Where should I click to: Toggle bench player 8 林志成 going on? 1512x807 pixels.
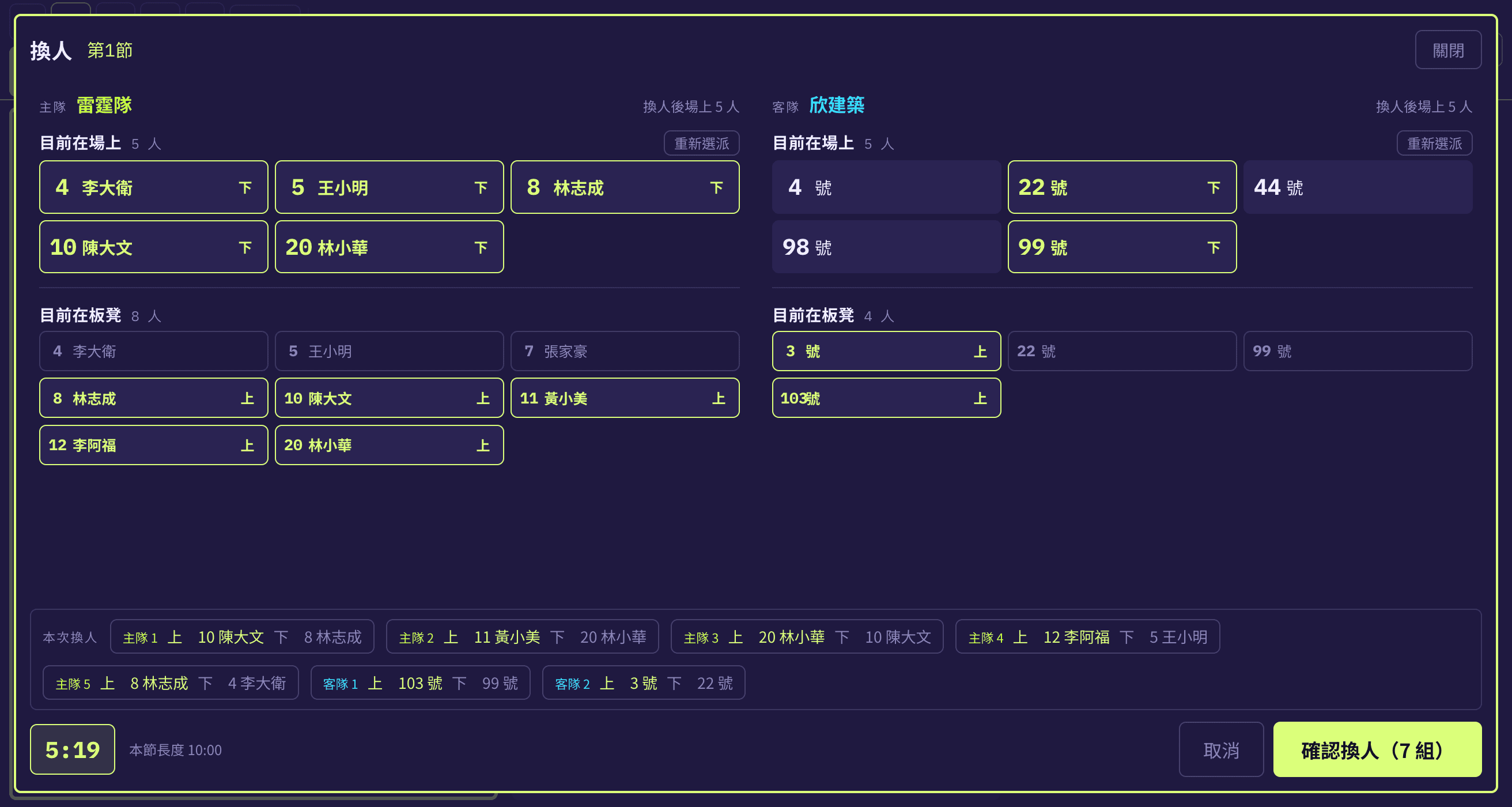click(x=154, y=398)
